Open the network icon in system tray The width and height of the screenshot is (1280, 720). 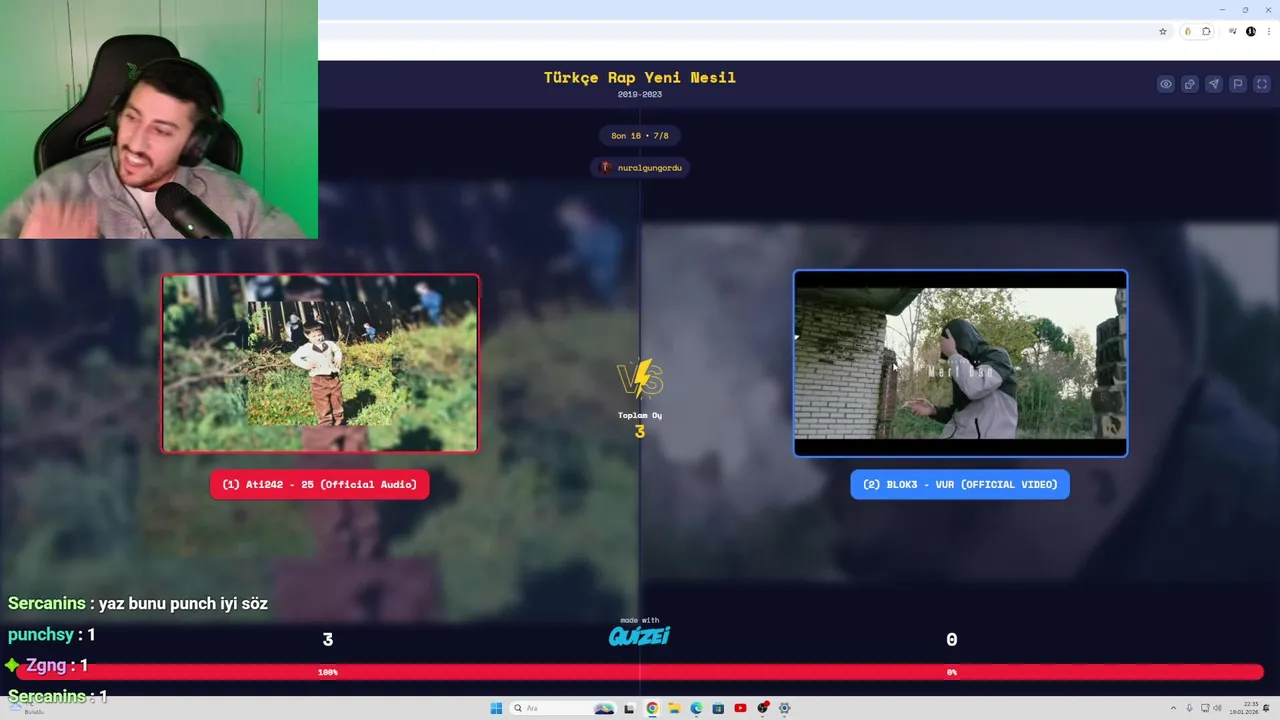pyautogui.click(x=1204, y=708)
